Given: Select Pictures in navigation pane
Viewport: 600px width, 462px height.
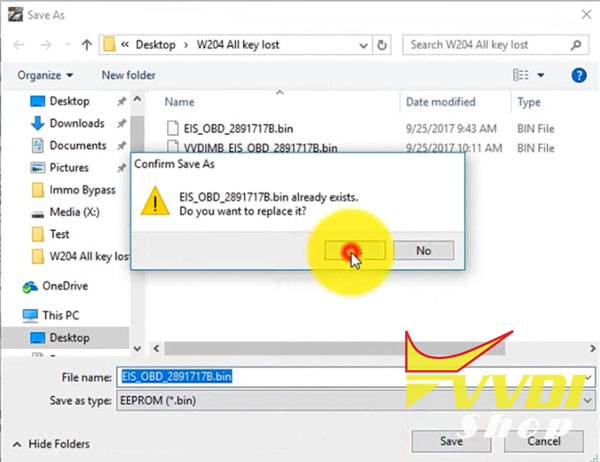Looking at the screenshot, I should coord(69,168).
